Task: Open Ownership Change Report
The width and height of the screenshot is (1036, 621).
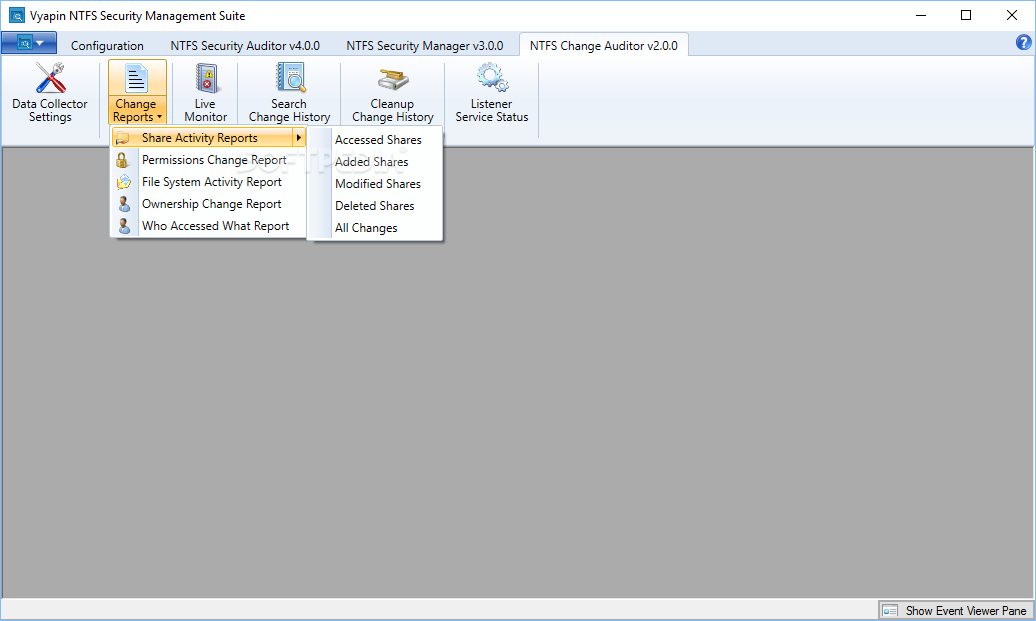Action: (209, 203)
